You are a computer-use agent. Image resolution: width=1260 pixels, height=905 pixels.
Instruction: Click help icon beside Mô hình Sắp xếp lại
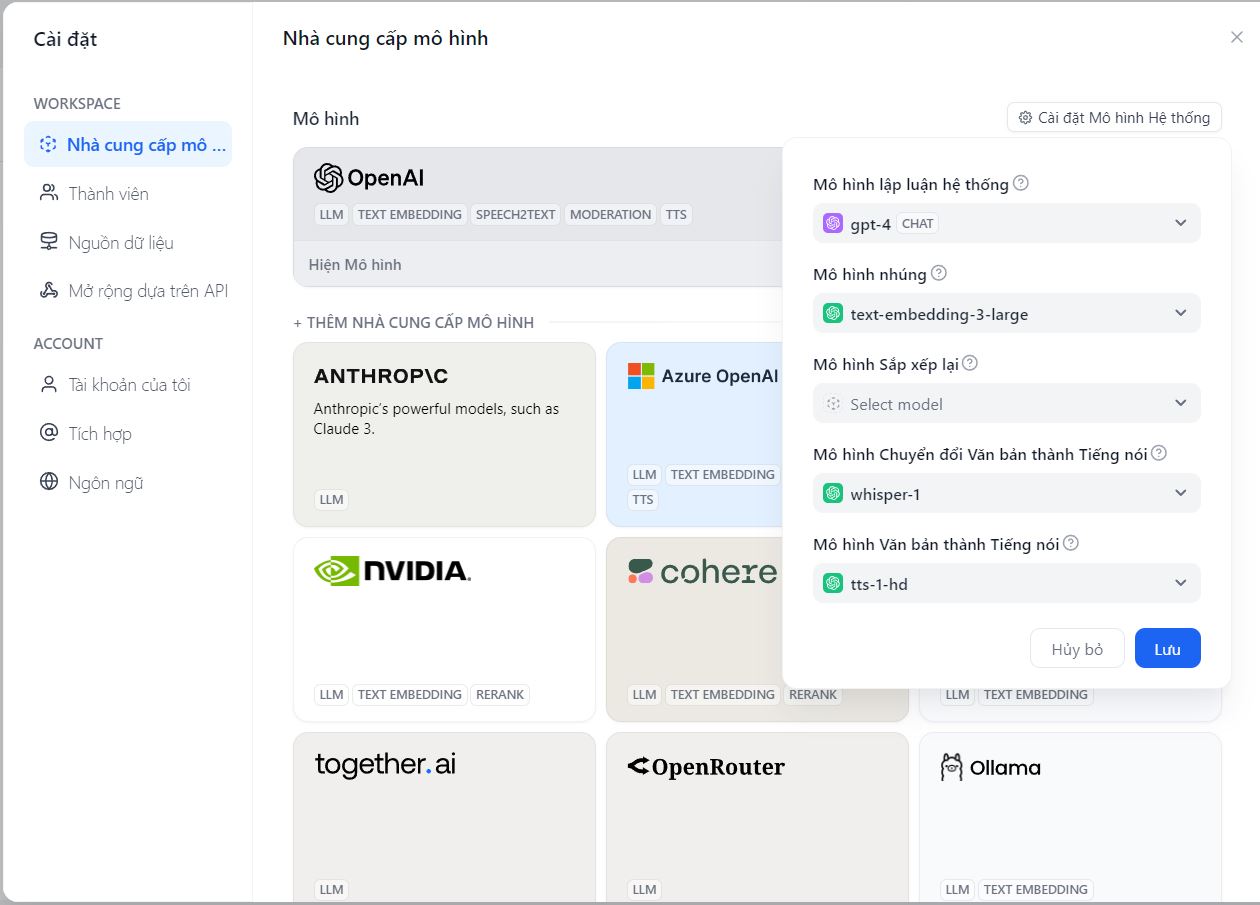point(970,363)
